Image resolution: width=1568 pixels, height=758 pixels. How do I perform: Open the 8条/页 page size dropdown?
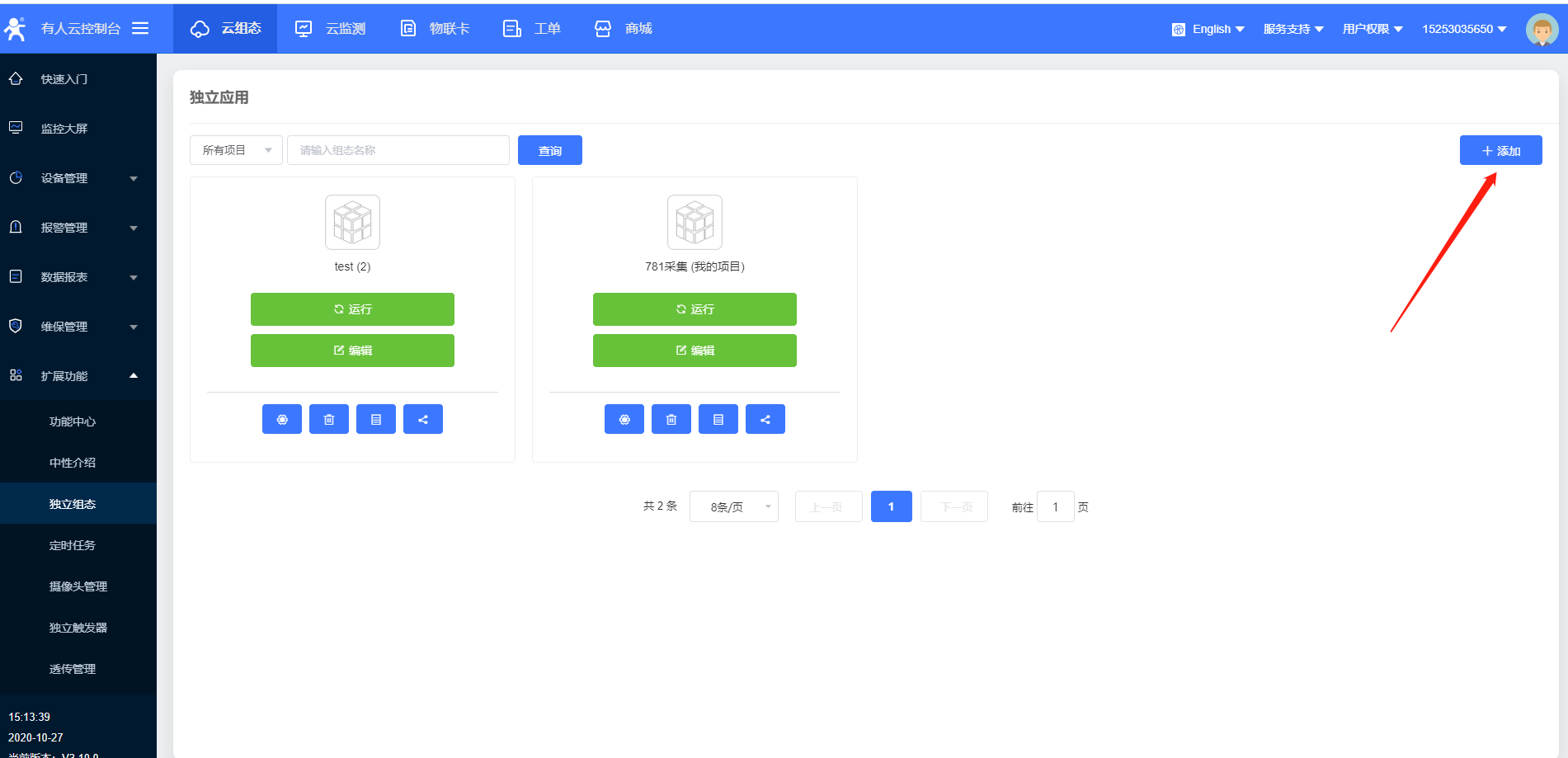pos(733,506)
